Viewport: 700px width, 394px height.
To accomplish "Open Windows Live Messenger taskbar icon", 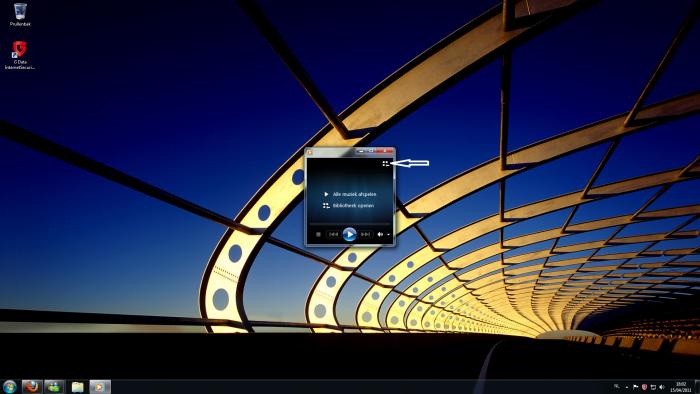I will point(54,386).
